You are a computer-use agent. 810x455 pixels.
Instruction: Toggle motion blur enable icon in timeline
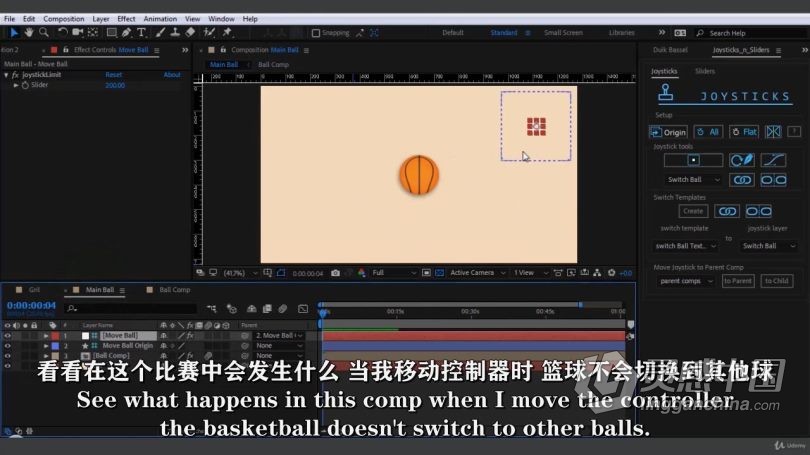point(283,309)
